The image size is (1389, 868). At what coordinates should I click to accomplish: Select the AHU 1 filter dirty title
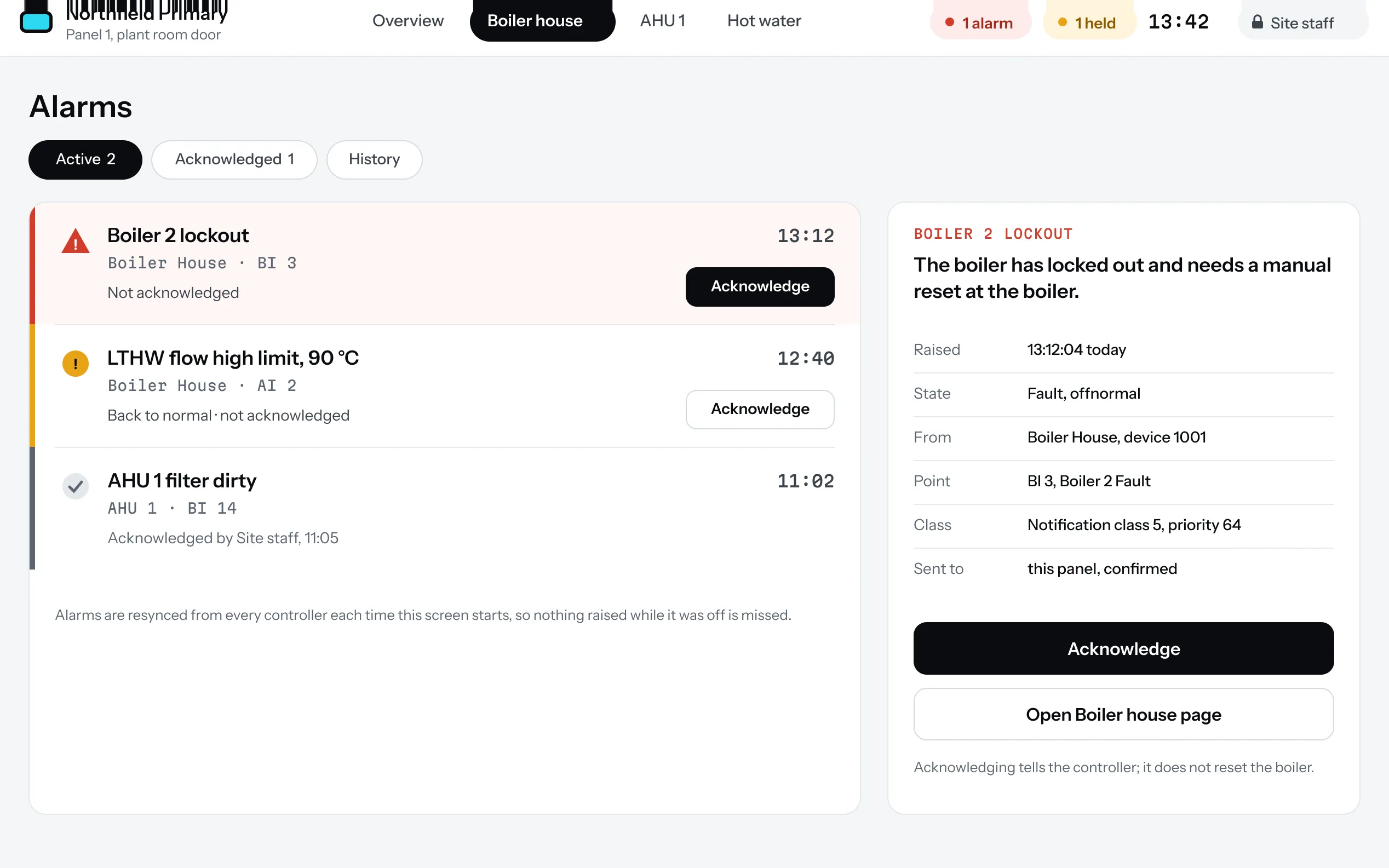coord(182,481)
